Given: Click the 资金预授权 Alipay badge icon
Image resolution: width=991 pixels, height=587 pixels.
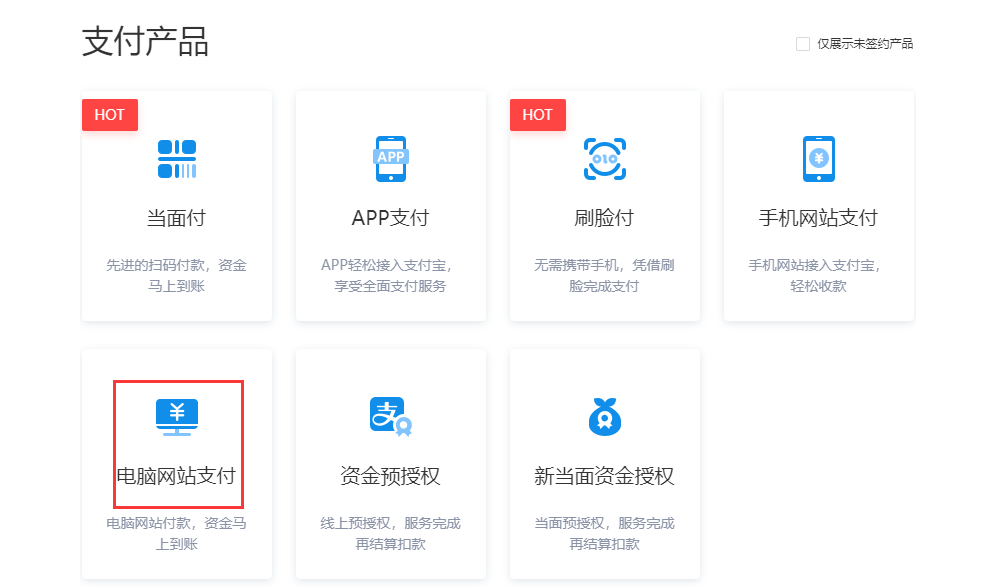Looking at the screenshot, I should 391,417.
